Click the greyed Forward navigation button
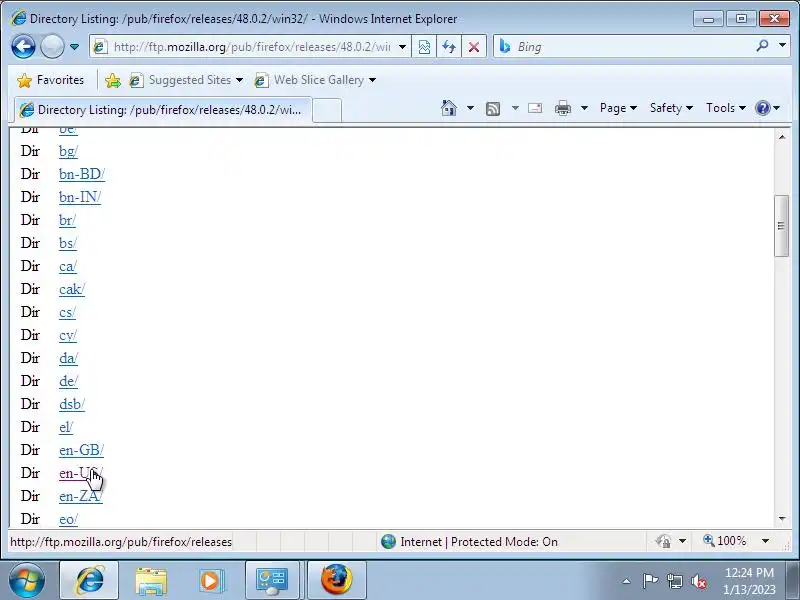 (52, 47)
